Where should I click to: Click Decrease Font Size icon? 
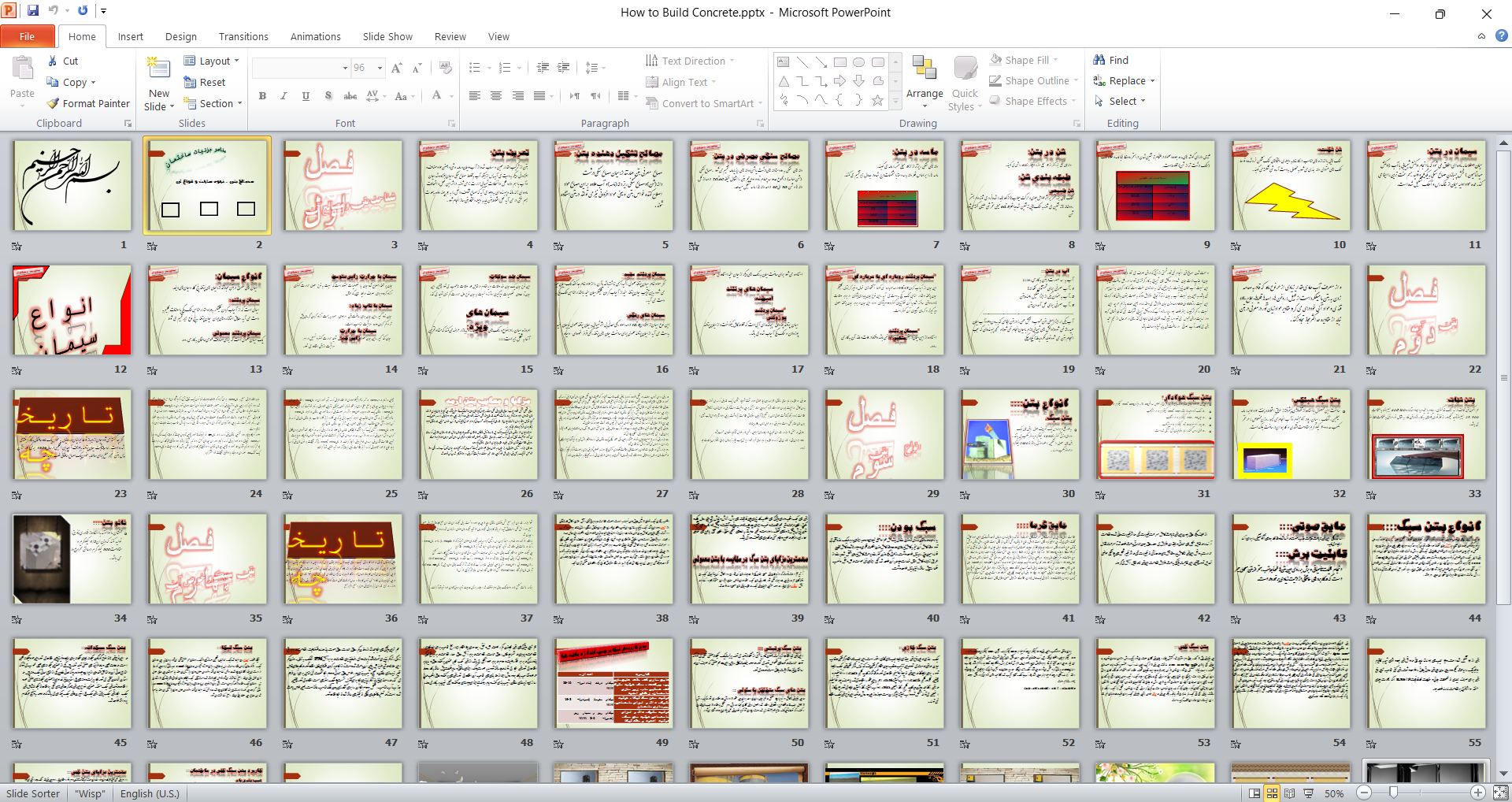pos(417,68)
